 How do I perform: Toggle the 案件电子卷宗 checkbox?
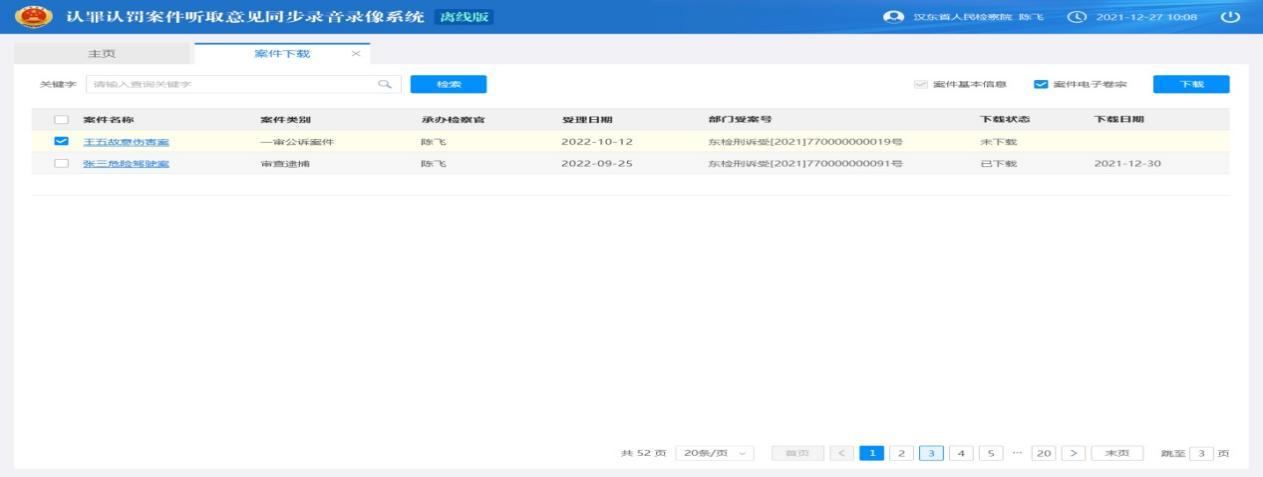pyautogui.click(x=1040, y=84)
